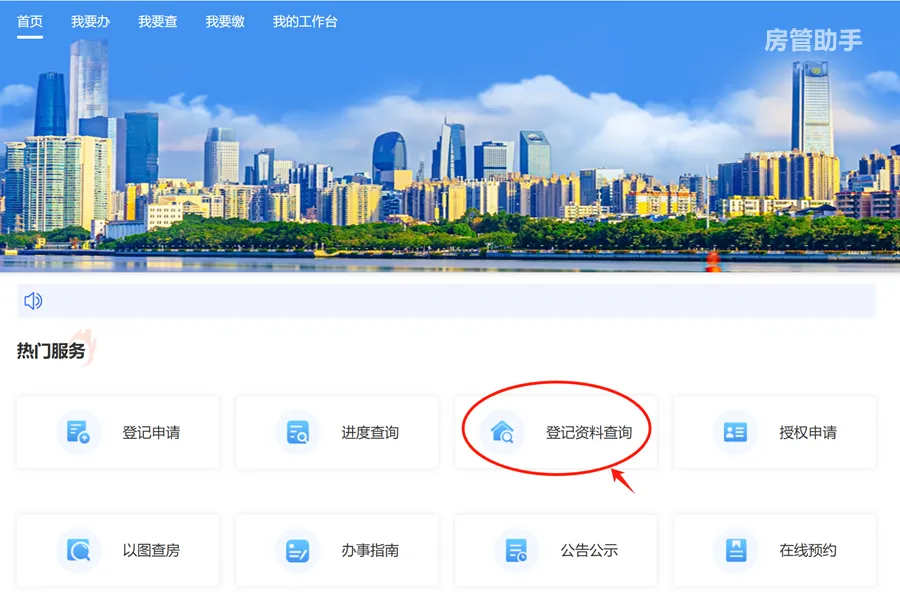Viewport: 900px width, 600px height.
Task: Click the speaker announcement icon
Action: tap(31, 300)
